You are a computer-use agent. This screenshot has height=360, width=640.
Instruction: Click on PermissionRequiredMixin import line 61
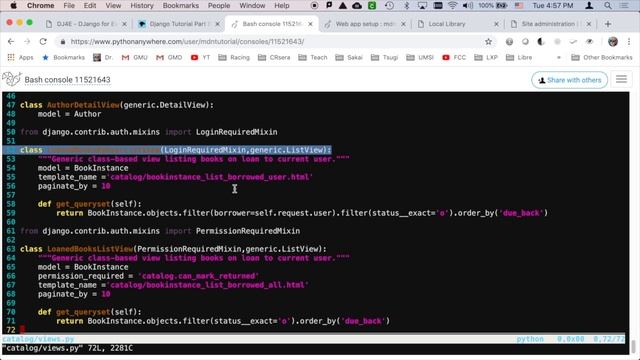[160, 231]
